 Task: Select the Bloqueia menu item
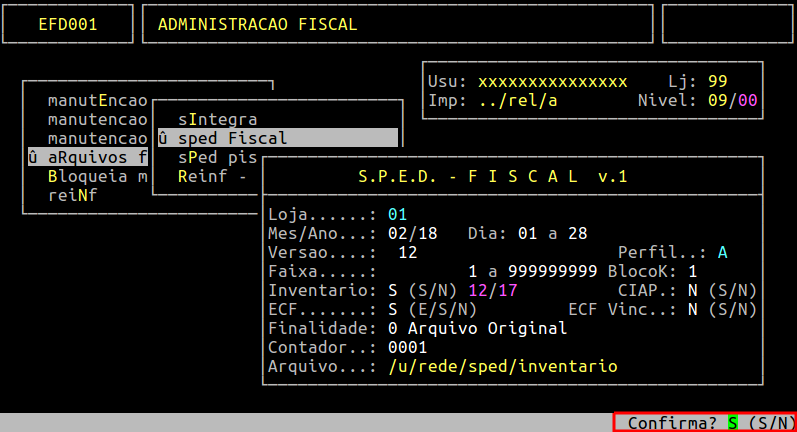(x=97, y=176)
